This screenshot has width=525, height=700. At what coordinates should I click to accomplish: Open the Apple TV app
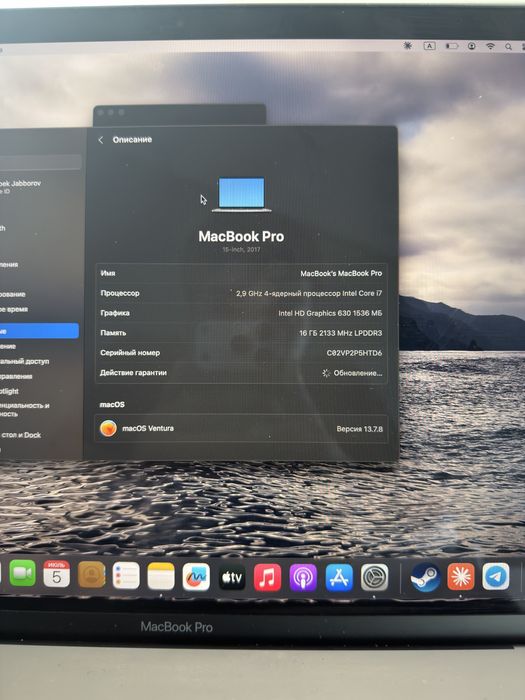232,577
